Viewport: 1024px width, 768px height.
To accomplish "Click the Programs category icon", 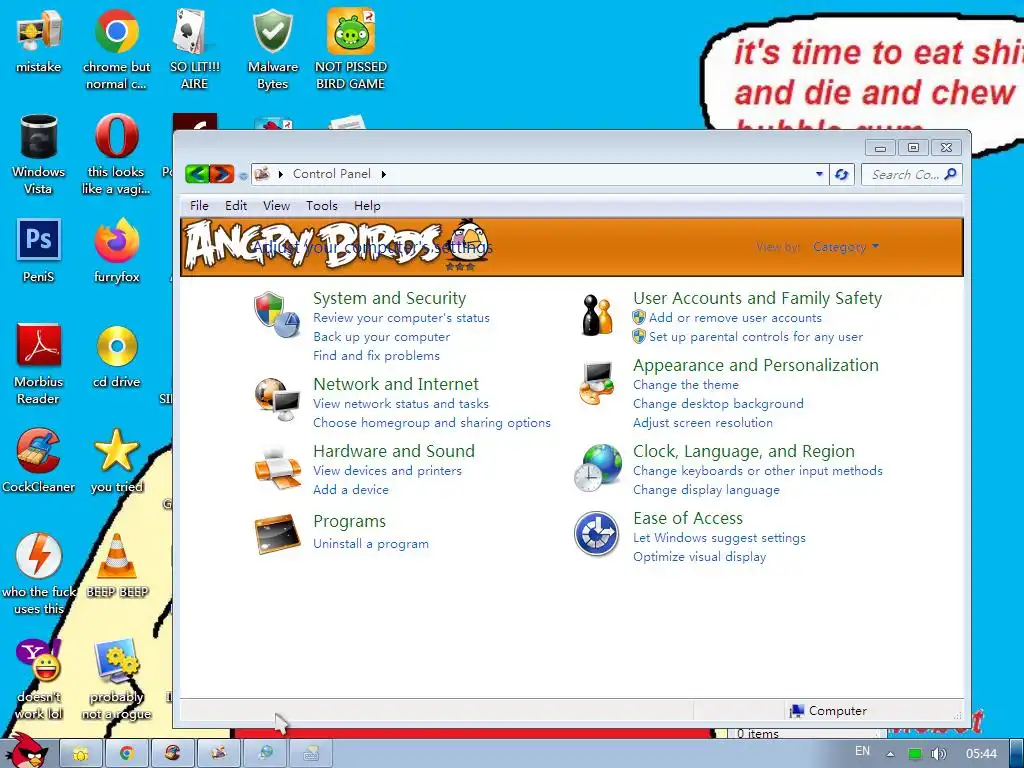I will click(277, 534).
